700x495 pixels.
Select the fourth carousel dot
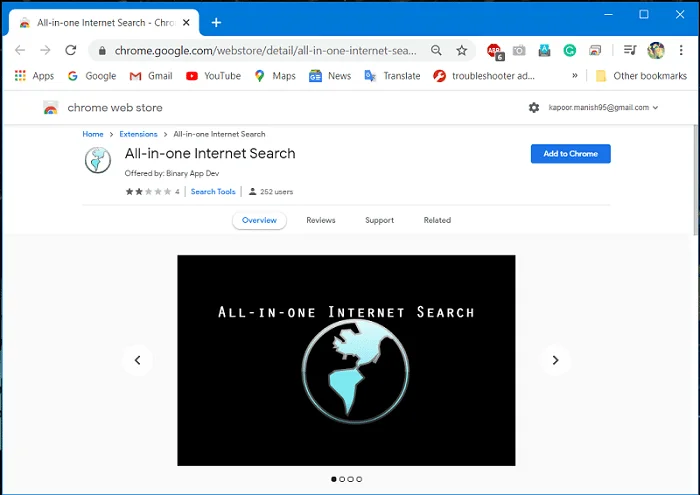[359, 479]
